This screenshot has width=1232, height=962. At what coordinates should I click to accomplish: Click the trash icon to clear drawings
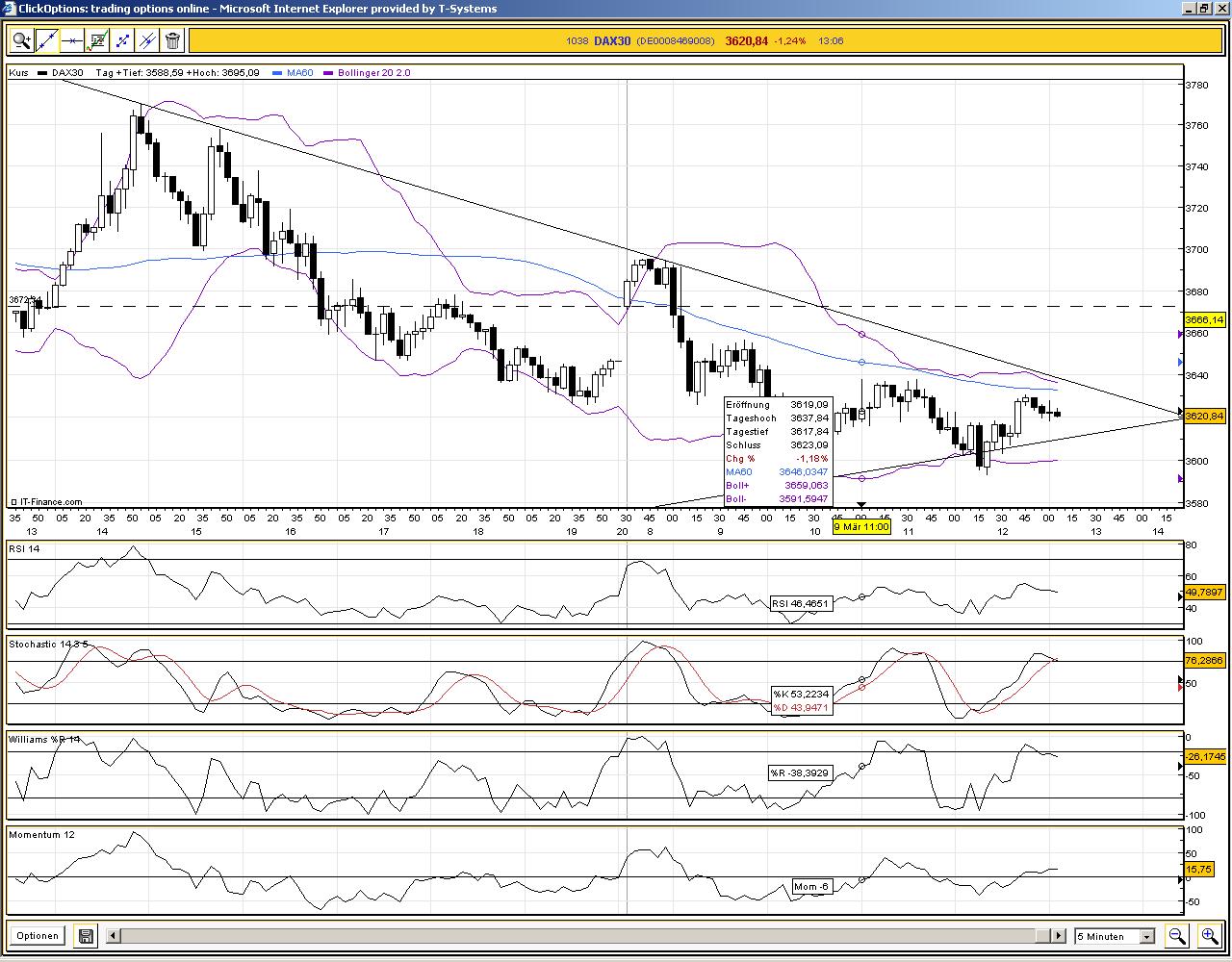pos(171,39)
